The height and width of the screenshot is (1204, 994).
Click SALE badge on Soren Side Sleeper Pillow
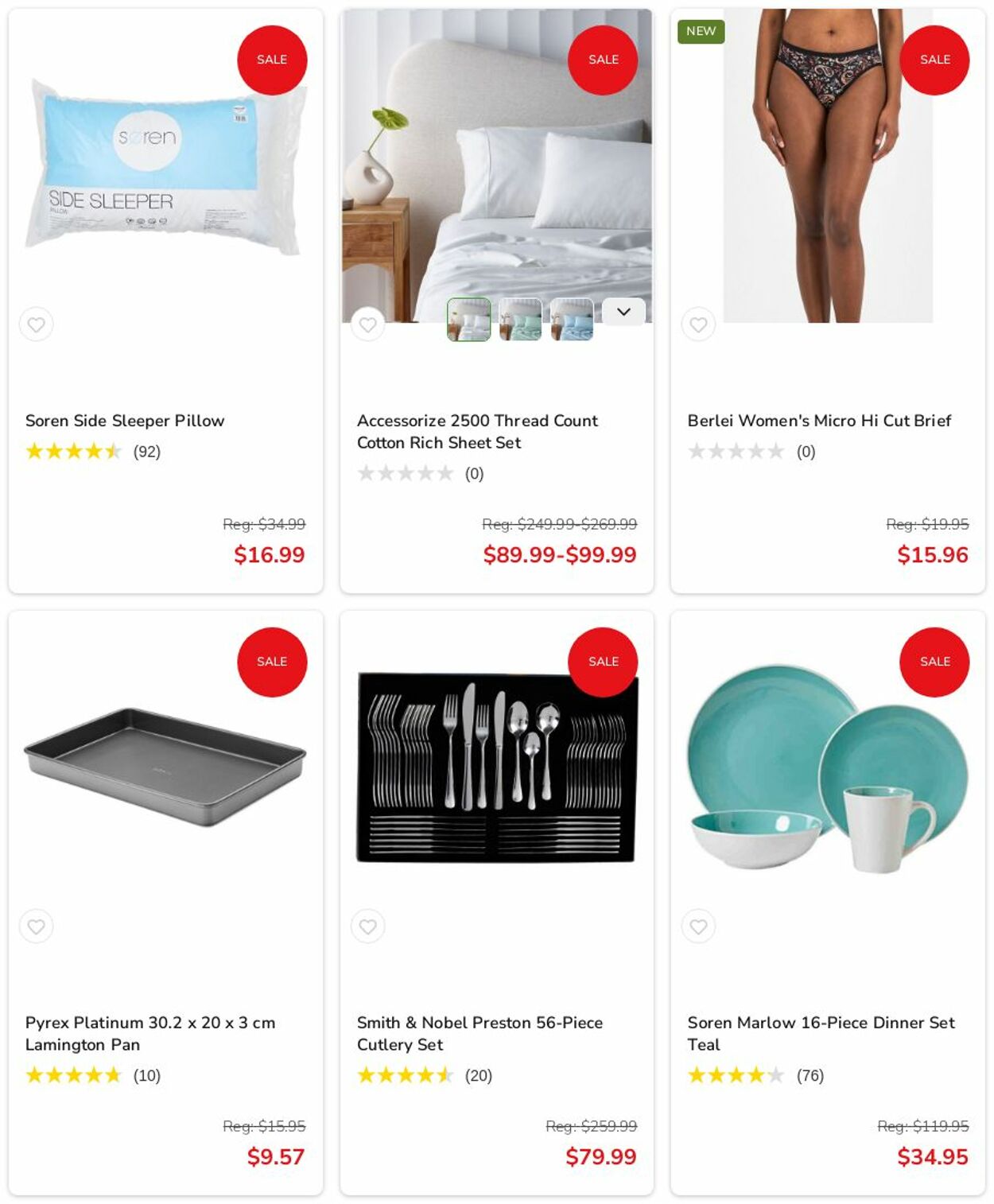pyautogui.click(x=272, y=60)
